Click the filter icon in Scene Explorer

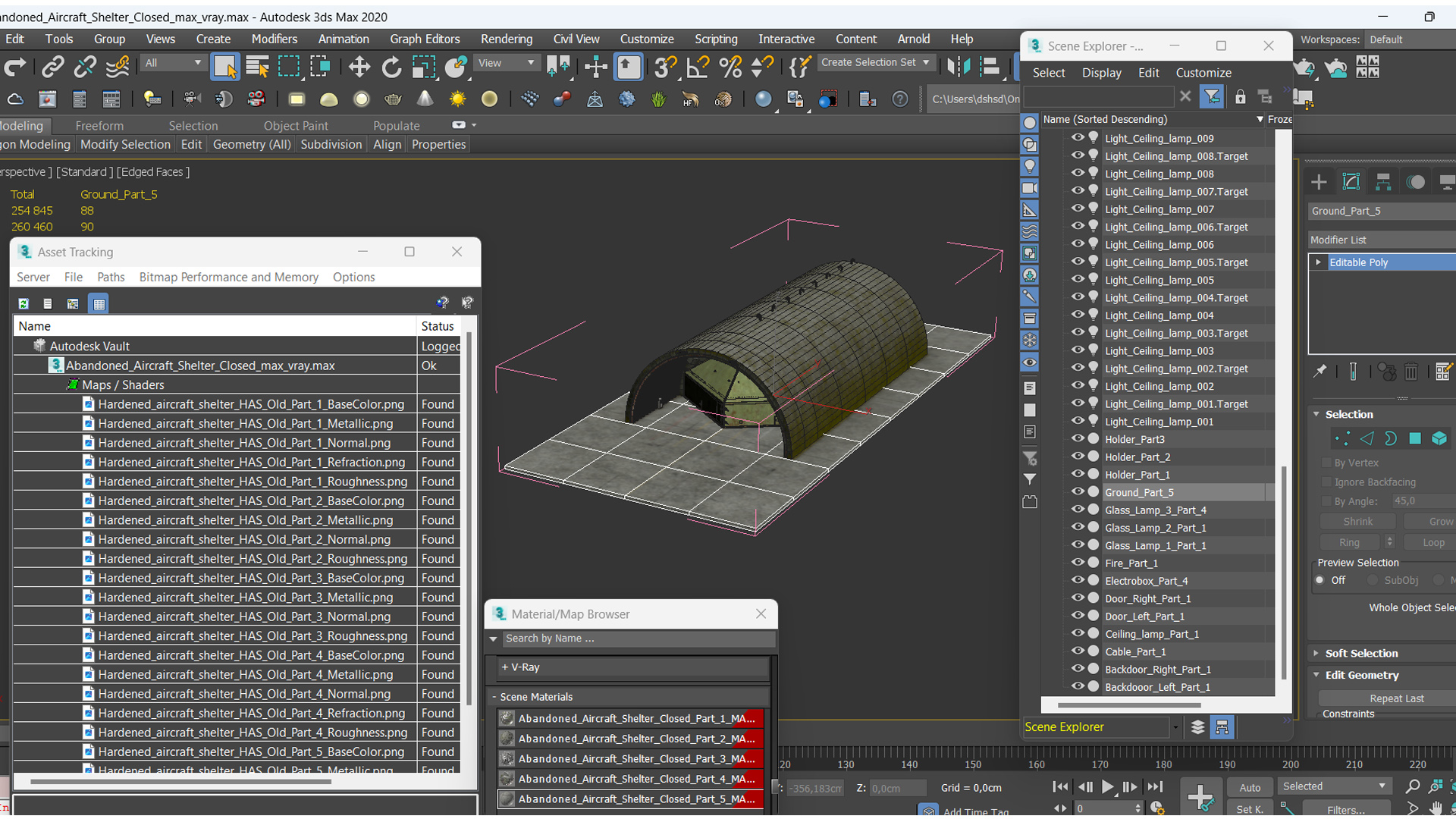[1212, 97]
